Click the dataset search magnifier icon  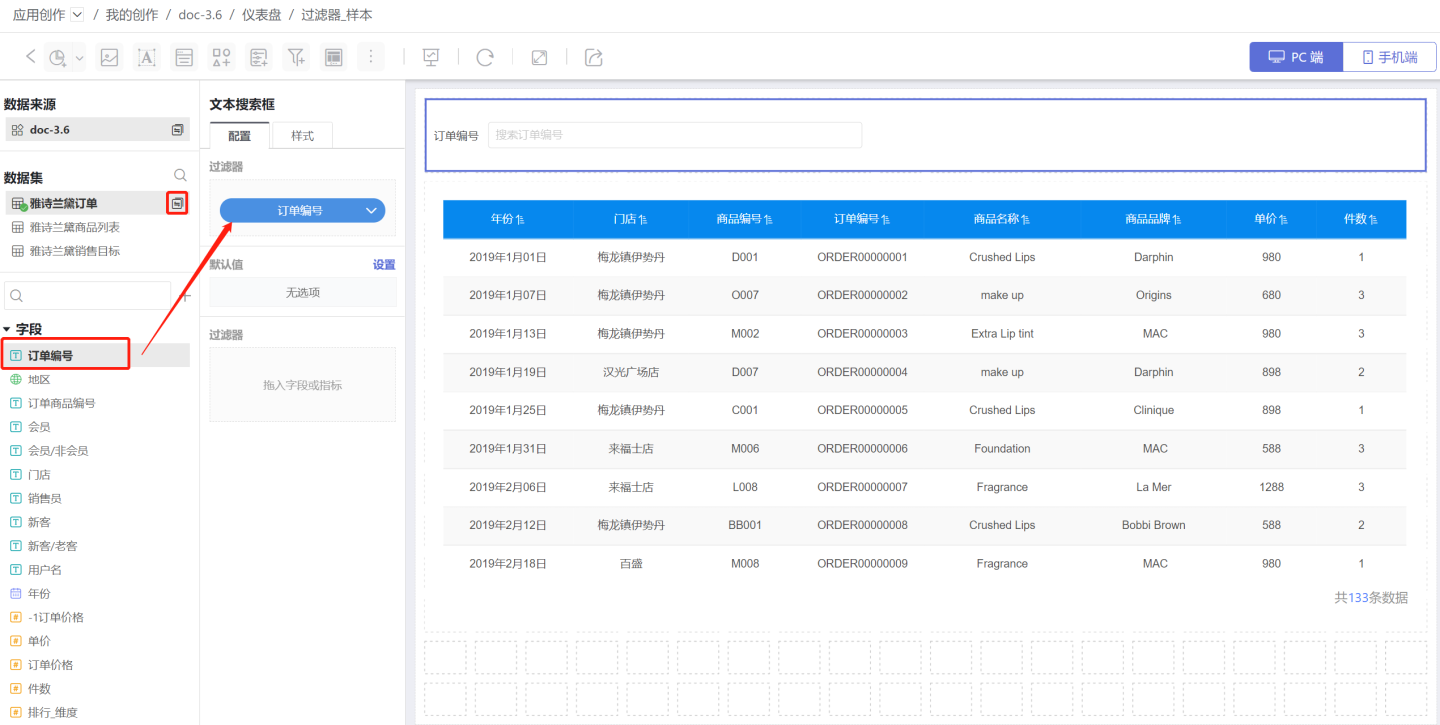coord(180,176)
